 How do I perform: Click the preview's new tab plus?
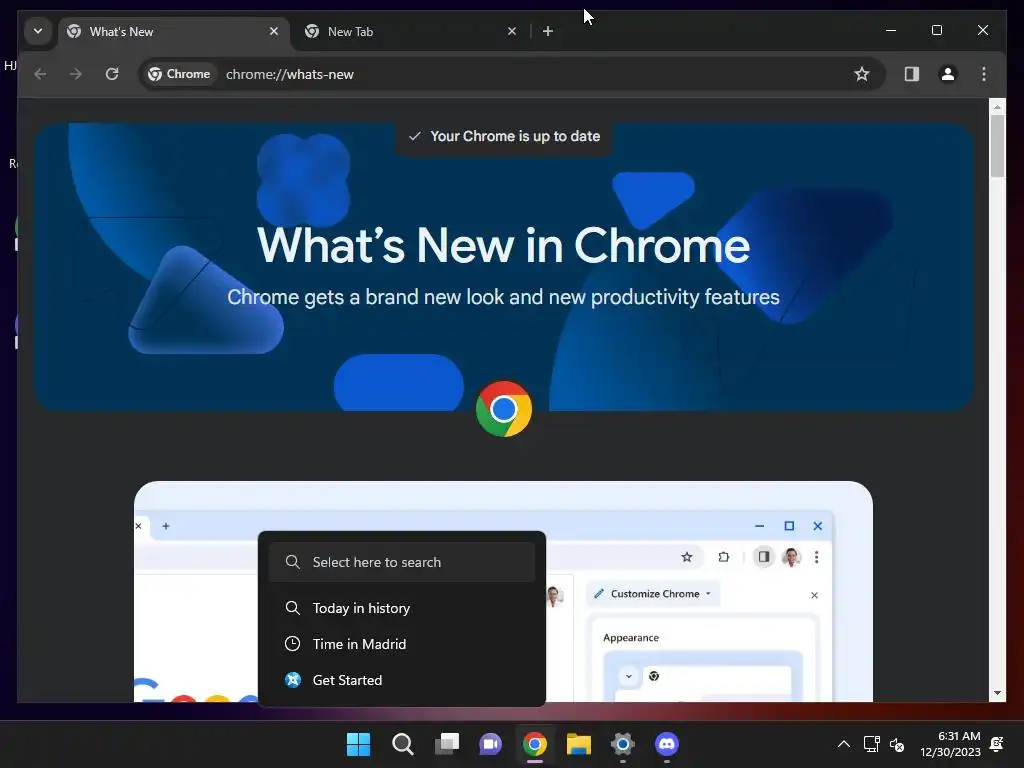166,526
